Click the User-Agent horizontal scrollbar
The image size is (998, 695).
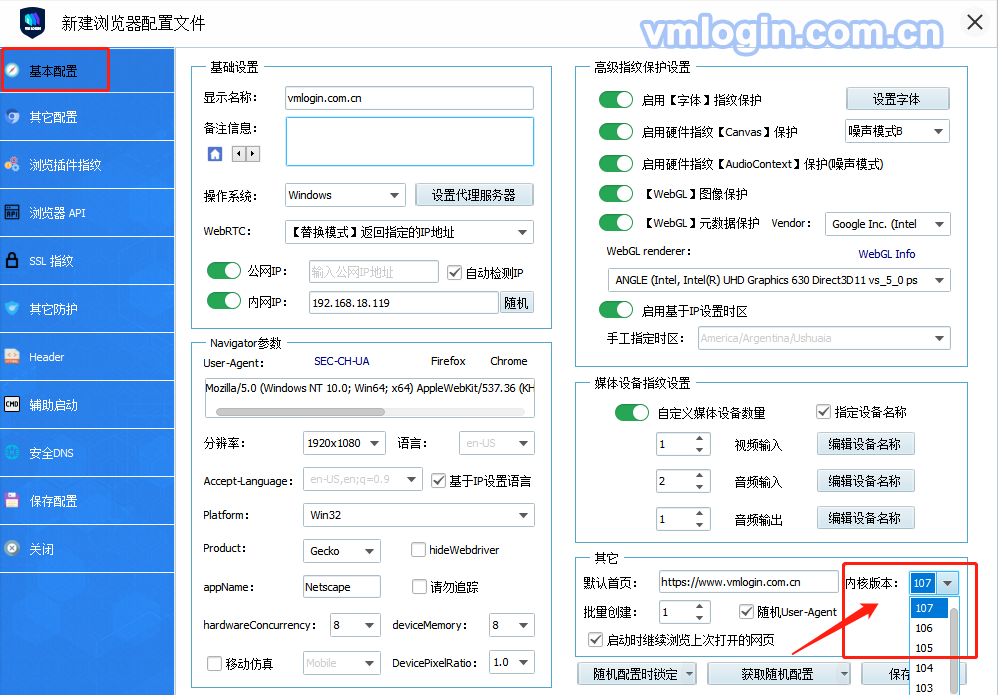click(300, 412)
